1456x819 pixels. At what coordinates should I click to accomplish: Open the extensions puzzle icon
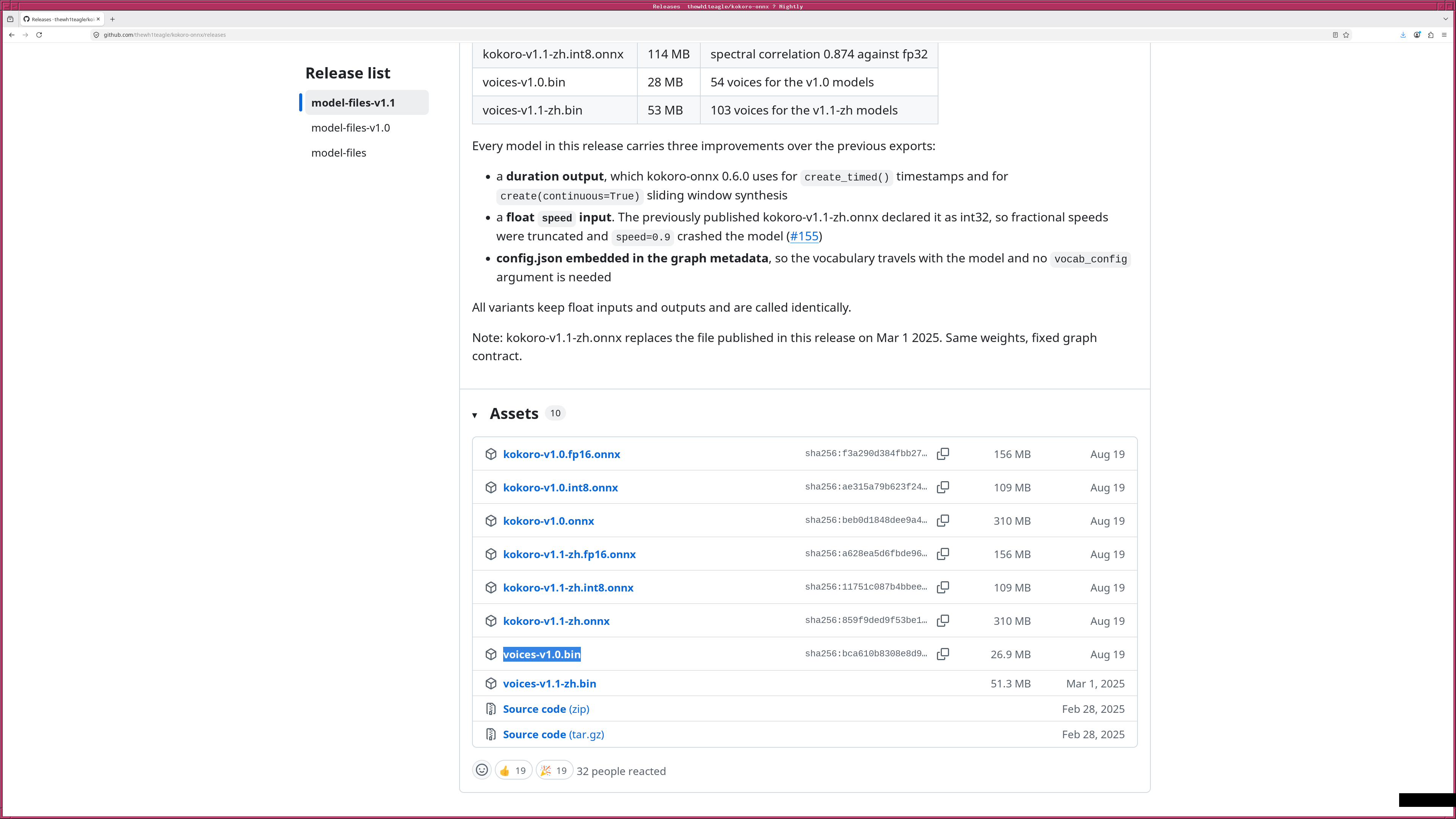tap(1431, 35)
